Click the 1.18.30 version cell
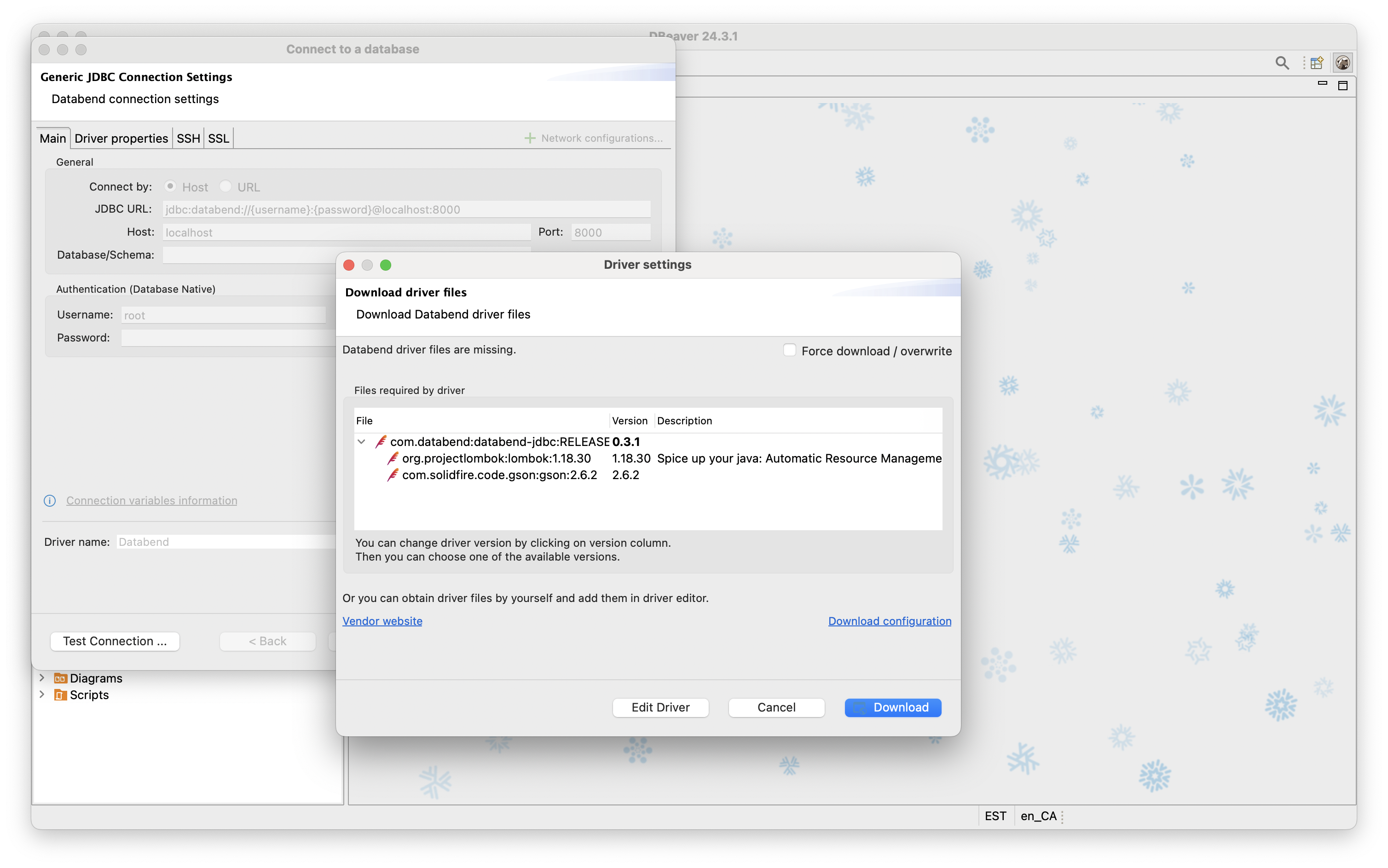The image size is (1388, 868). point(631,458)
